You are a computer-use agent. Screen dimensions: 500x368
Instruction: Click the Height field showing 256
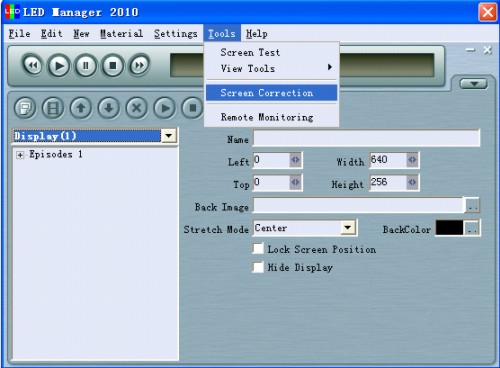(x=389, y=182)
